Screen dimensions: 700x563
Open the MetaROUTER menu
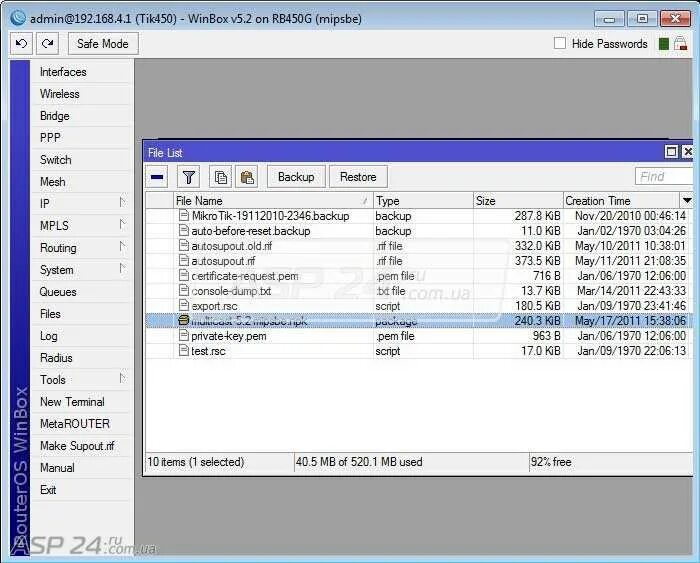click(x=81, y=424)
